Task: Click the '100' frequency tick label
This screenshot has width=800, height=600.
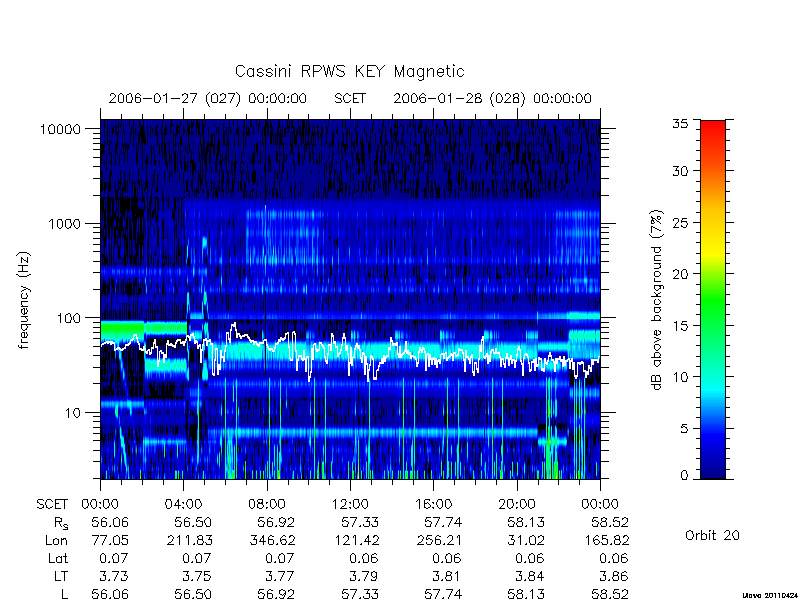Action: click(69, 318)
